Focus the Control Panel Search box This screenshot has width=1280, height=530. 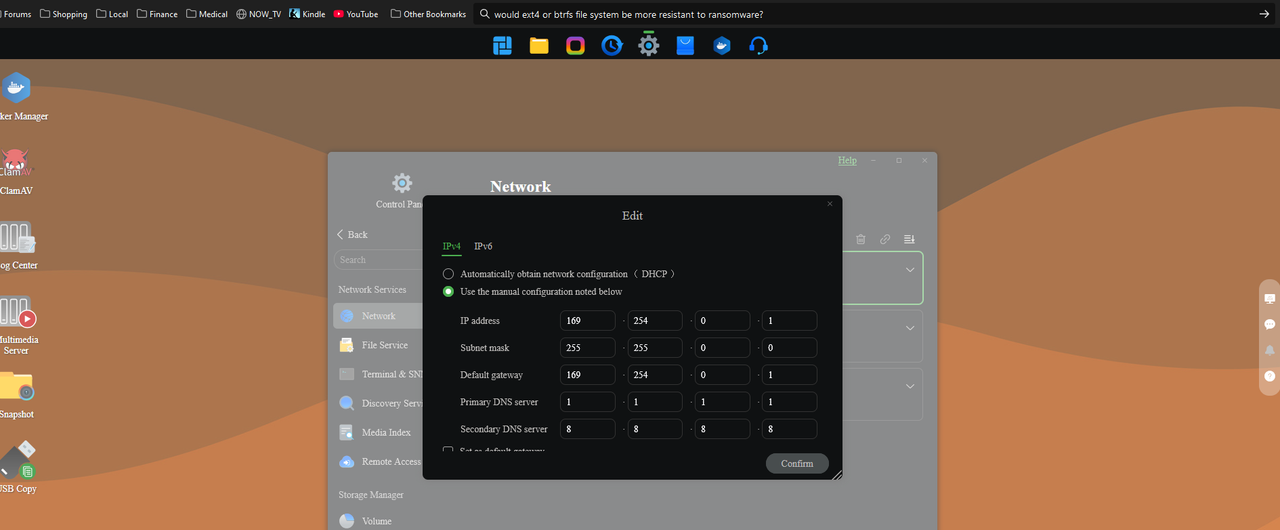pyautogui.click(x=380, y=260)
